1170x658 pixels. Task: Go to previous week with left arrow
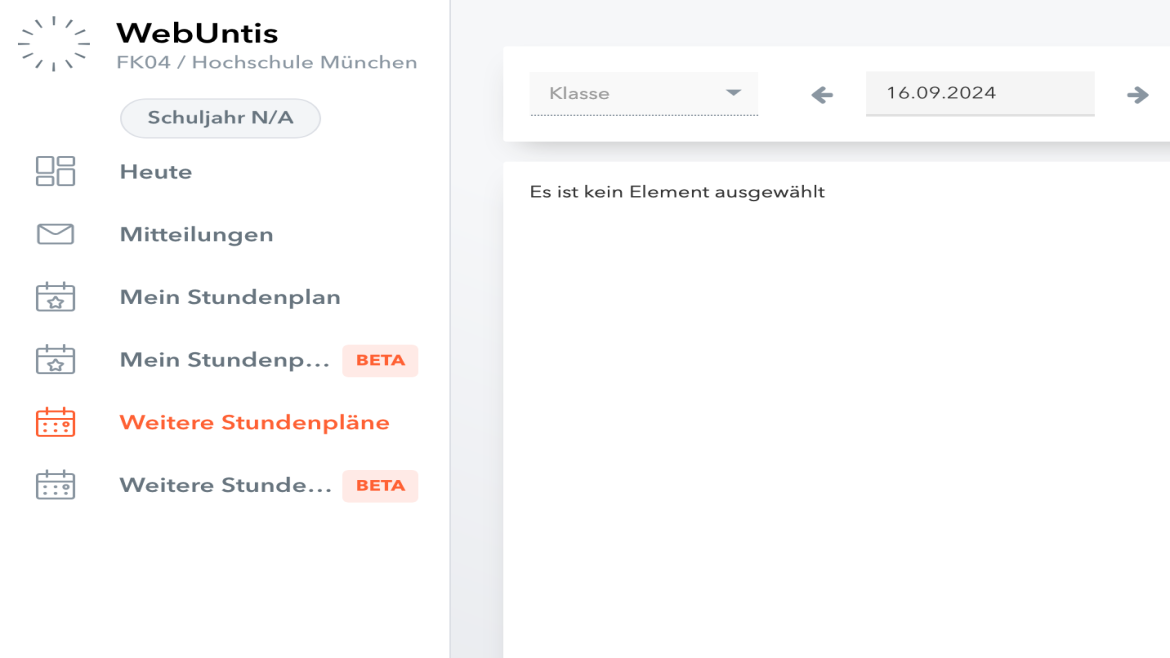click(822, 95)
